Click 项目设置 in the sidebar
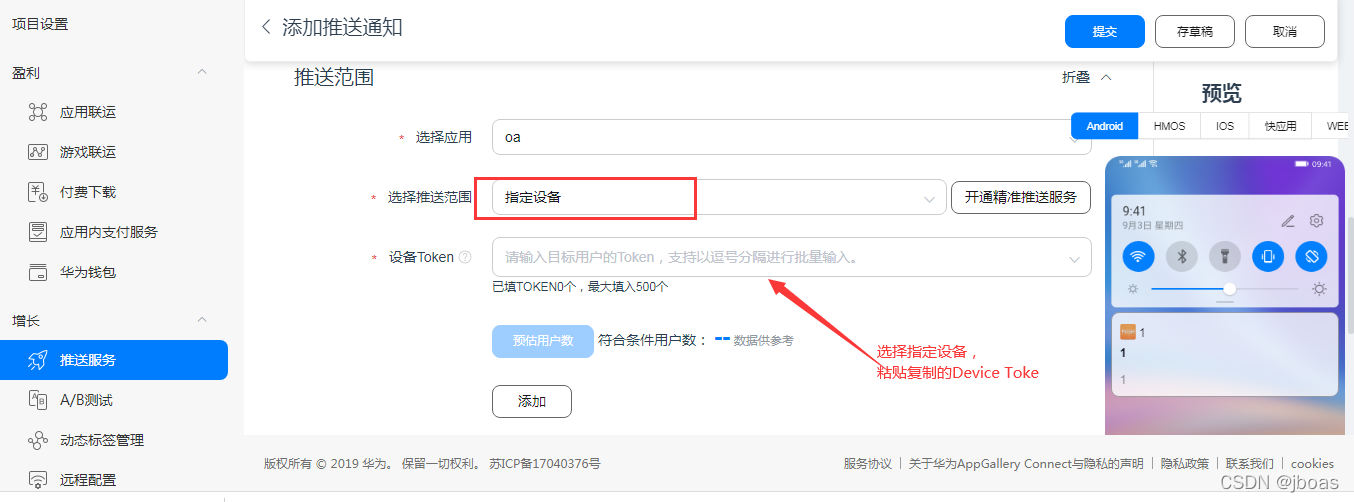Screen dimensions: 1354x502 (x=40, y=24)
